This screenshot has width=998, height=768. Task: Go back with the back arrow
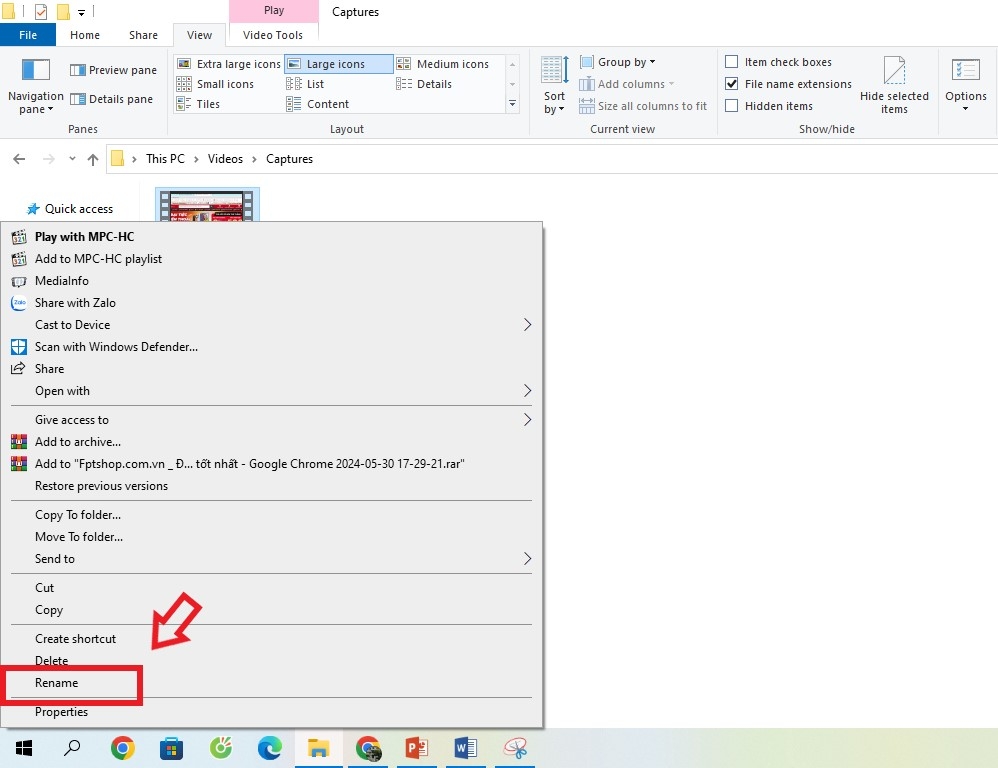point(19,159)
